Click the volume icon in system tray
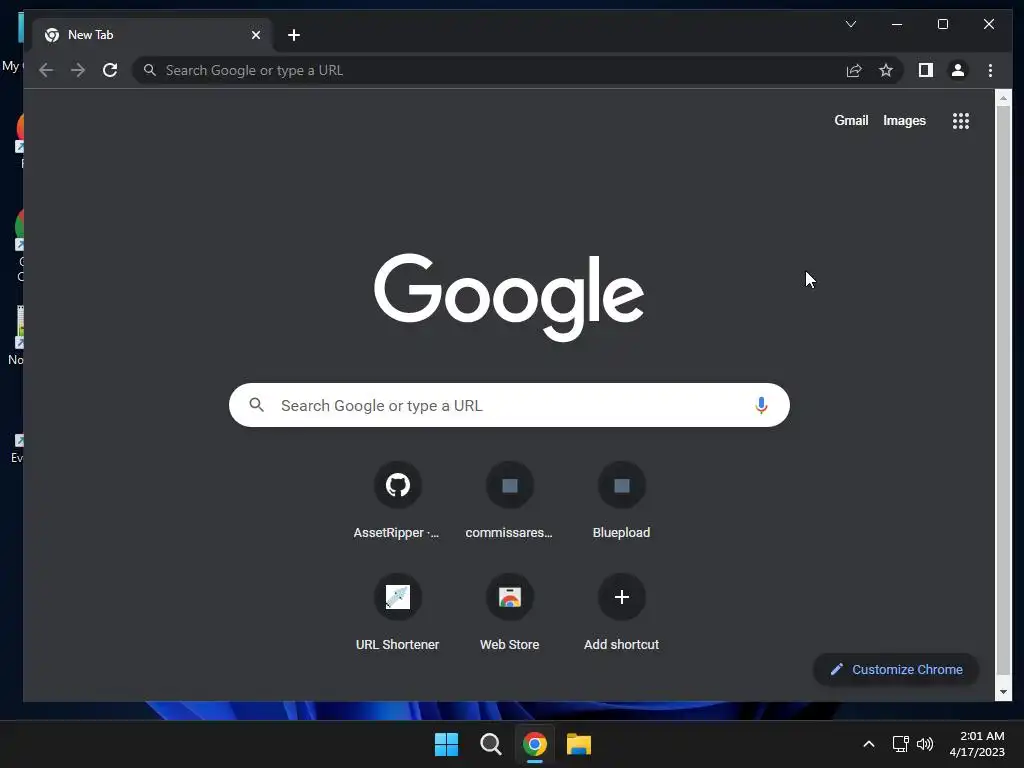Image resolution: width=1024 pixels, height=768 pixels. pos(925,744)
